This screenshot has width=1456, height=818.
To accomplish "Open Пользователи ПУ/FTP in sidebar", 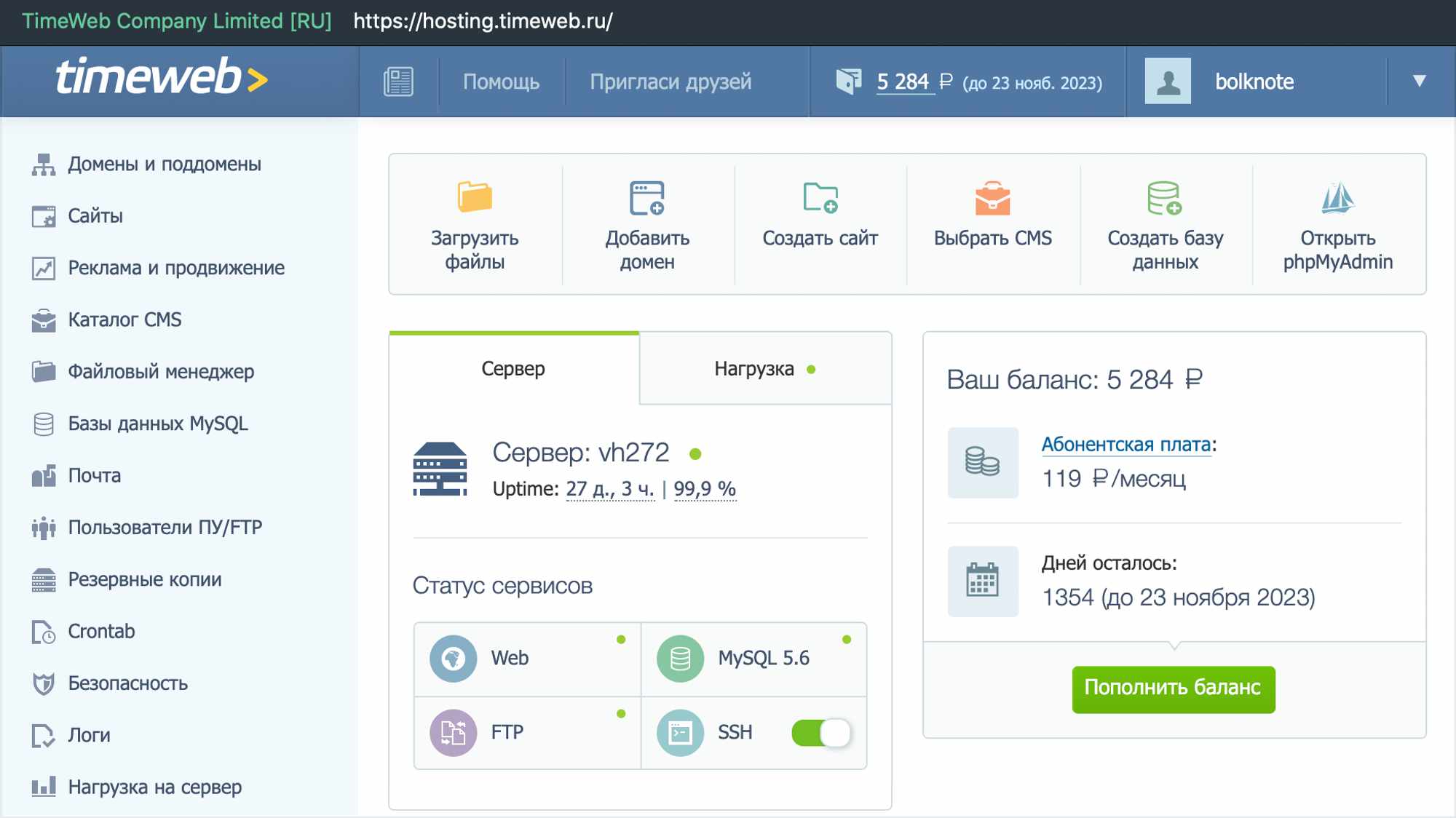I will click(165, 528).
